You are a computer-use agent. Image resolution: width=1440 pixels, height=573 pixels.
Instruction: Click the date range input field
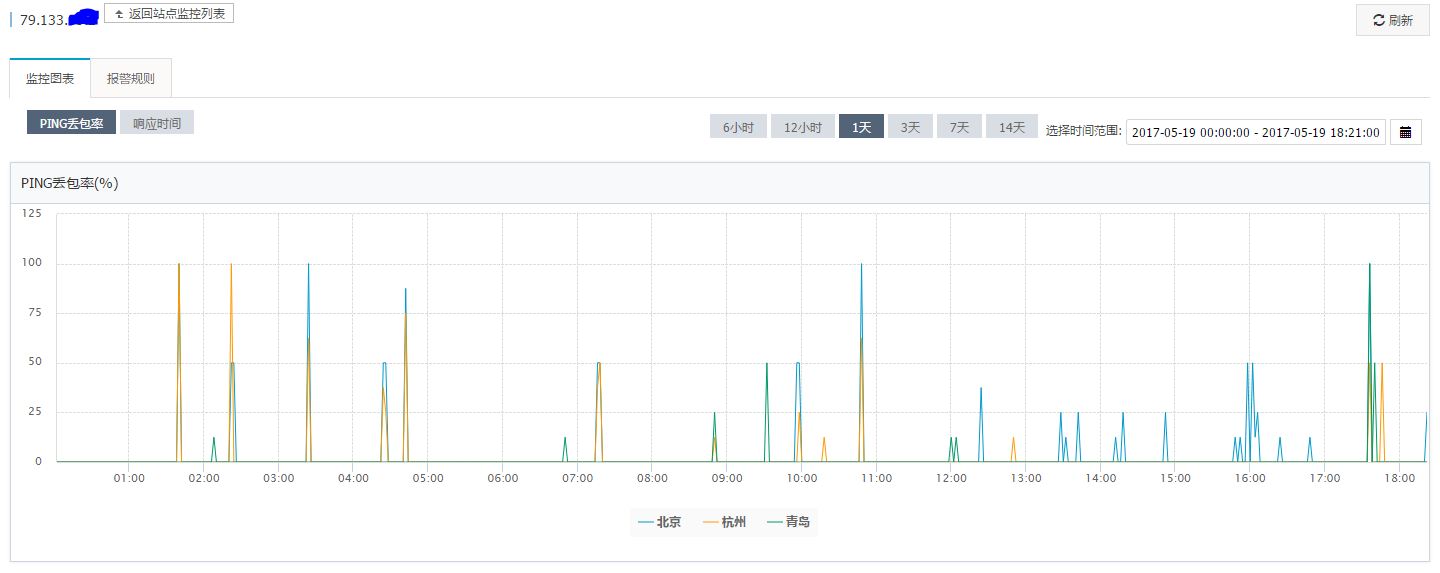click(x=1255, y=132)
